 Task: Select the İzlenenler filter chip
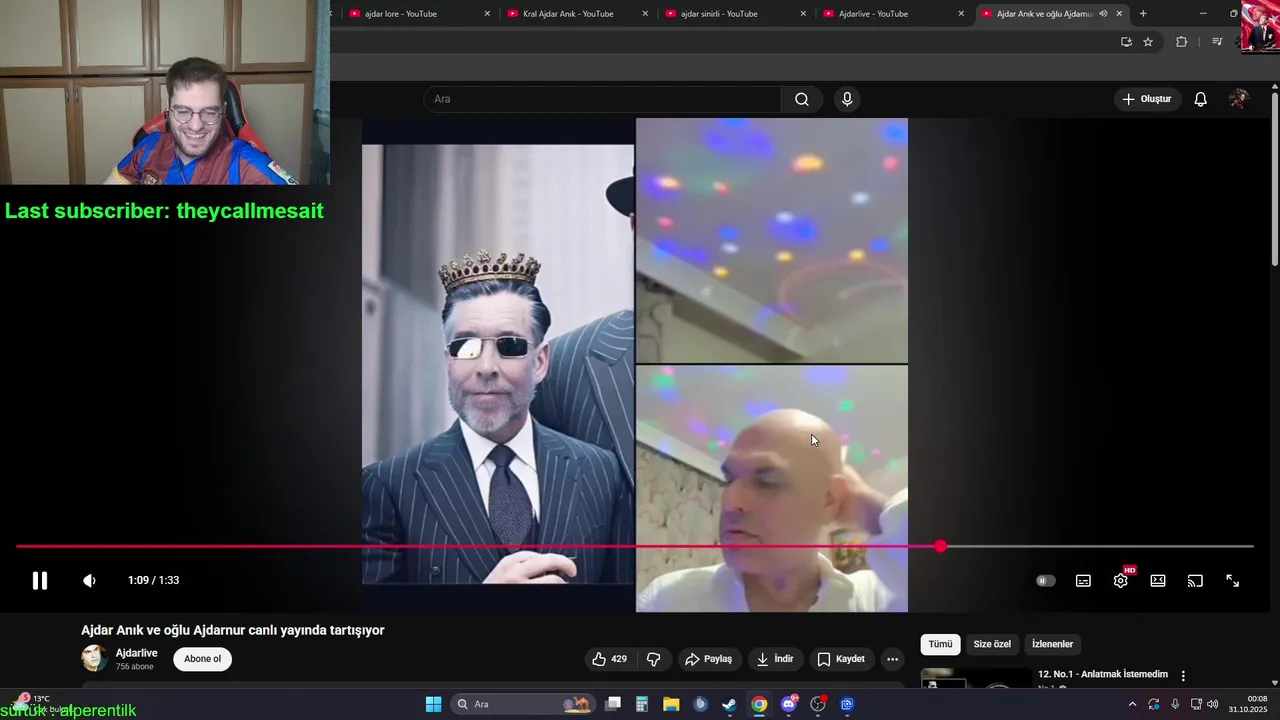point(1052,644)
